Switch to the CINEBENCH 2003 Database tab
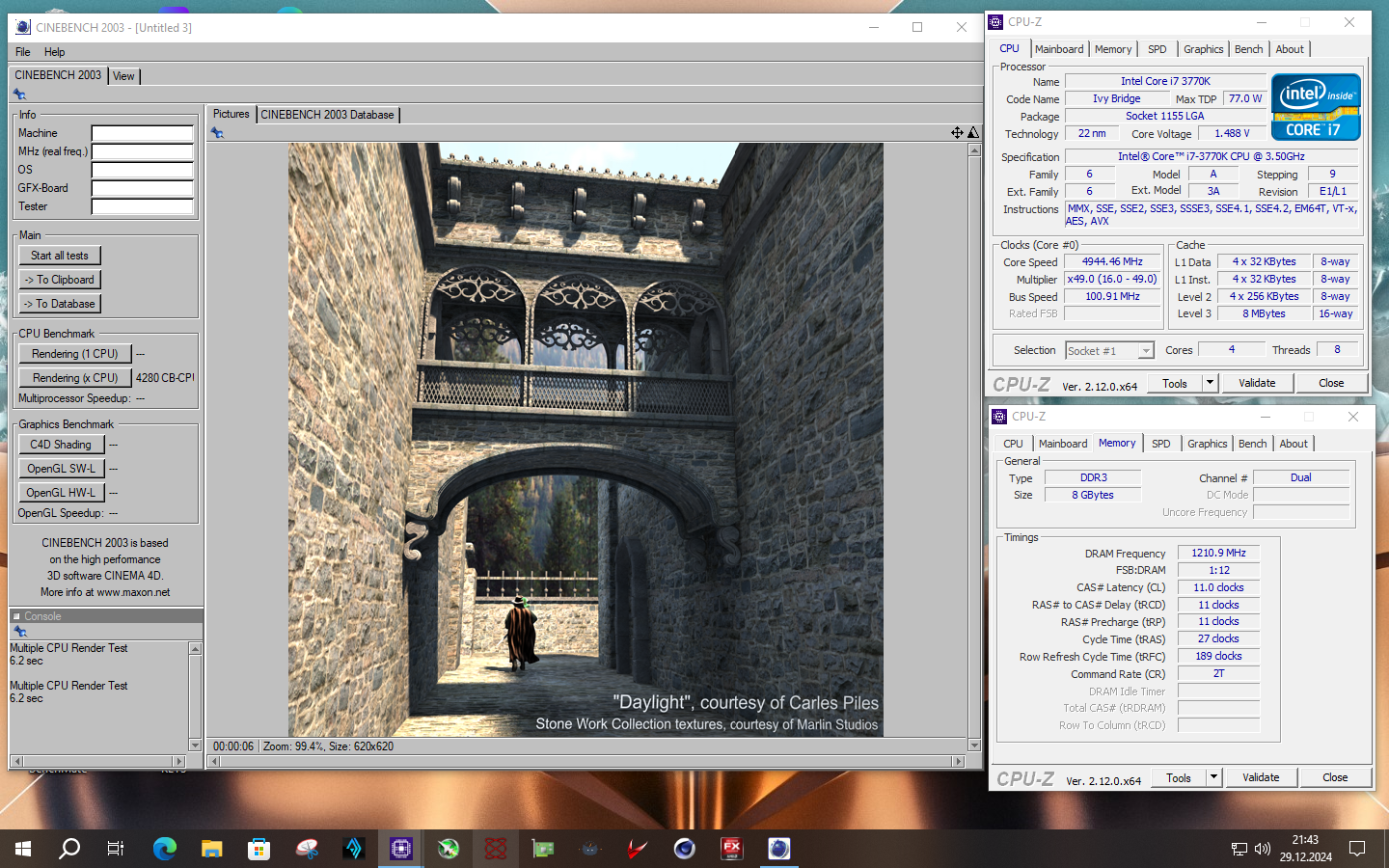Image resolution: width=1389 pixels, height=868 pixels. pyautogui.click(x=328, y=115)
